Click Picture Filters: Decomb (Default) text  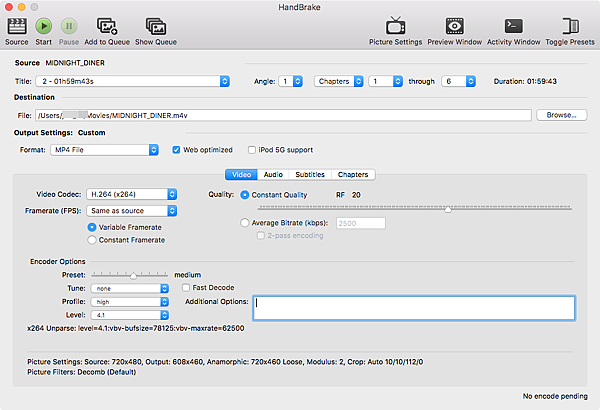click(82, 372)
